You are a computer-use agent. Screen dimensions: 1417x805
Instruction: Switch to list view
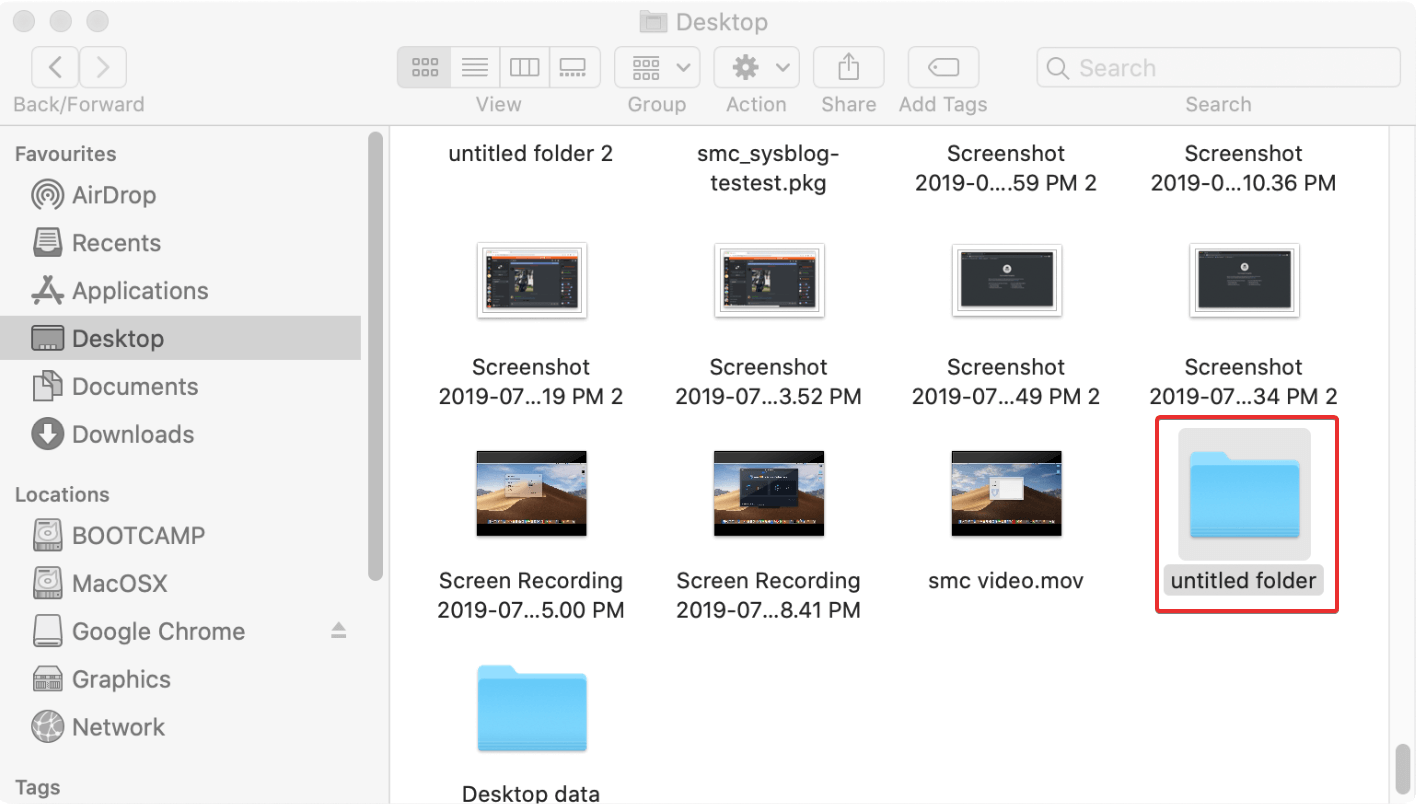(x=474, y=66)
